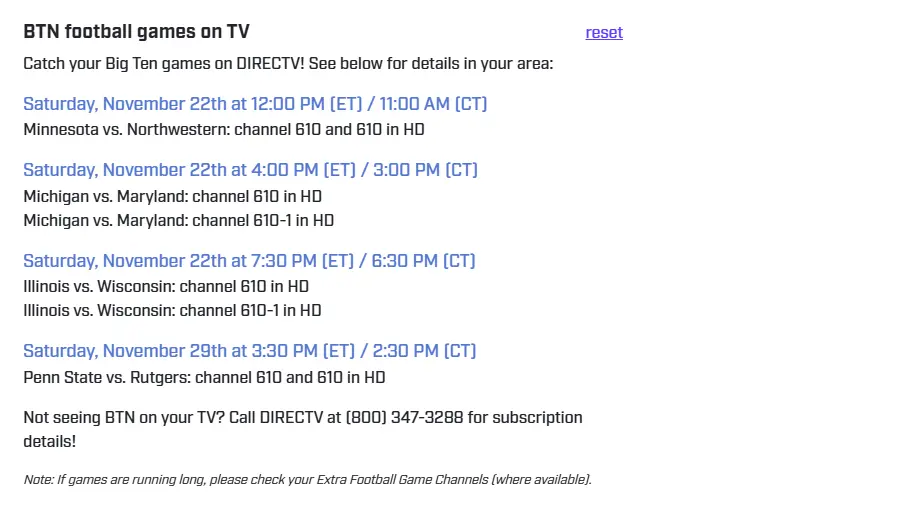913x512 pixels.
Task: Select the 4:00 PM (ET) November 22th time heading
Action: coord(250,170)
